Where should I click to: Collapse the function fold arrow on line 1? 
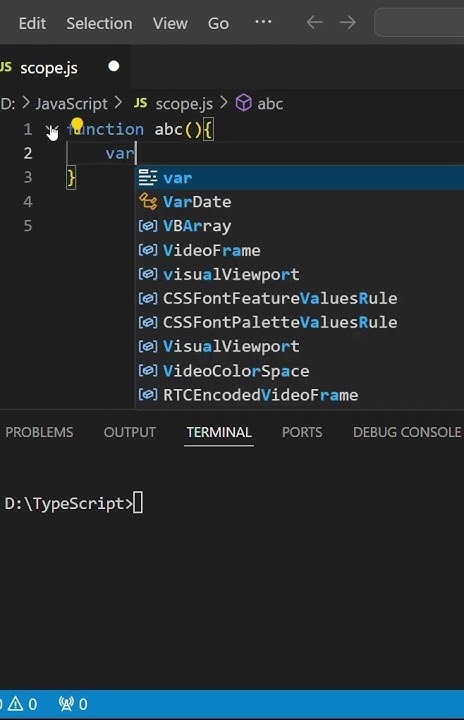coord(52,130)
